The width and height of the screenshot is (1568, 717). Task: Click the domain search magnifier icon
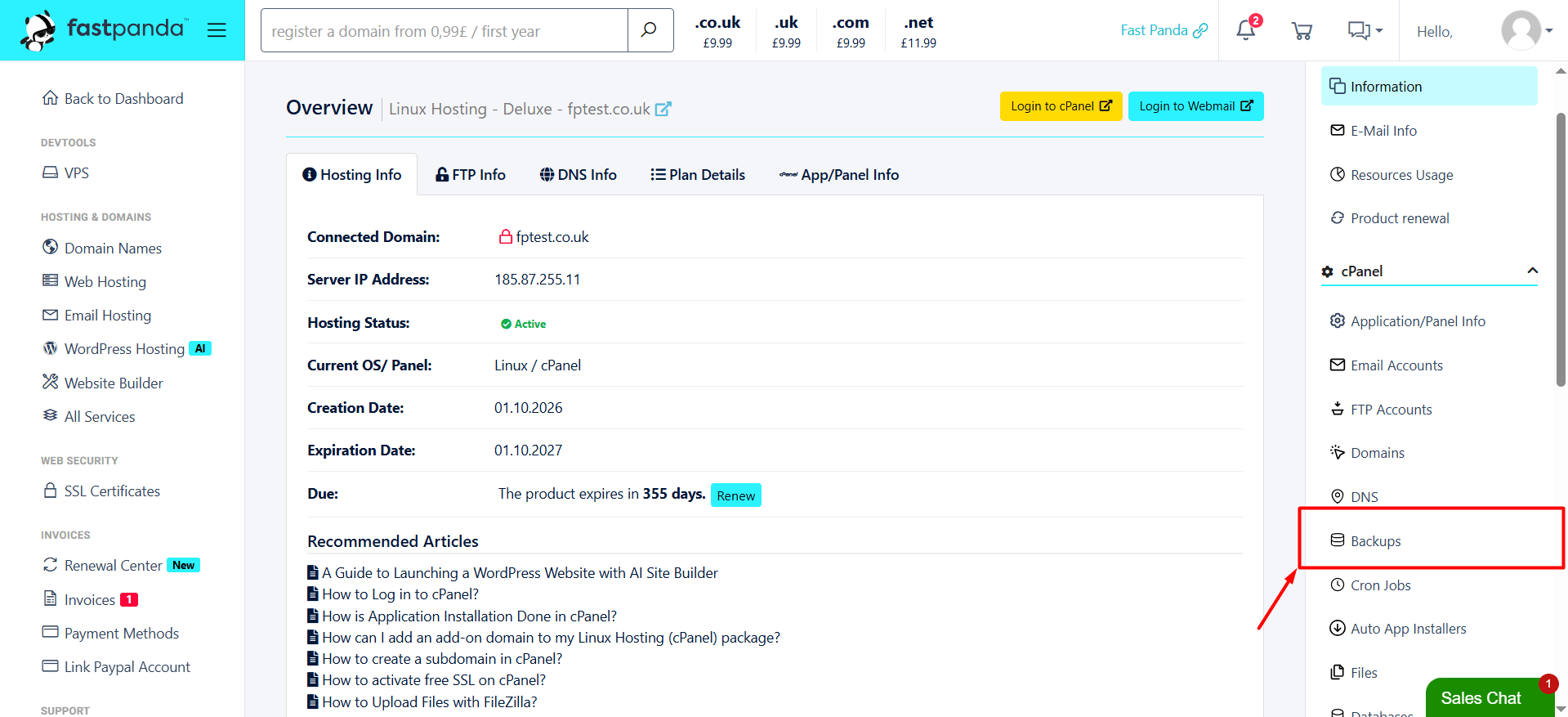click(650, 30)
